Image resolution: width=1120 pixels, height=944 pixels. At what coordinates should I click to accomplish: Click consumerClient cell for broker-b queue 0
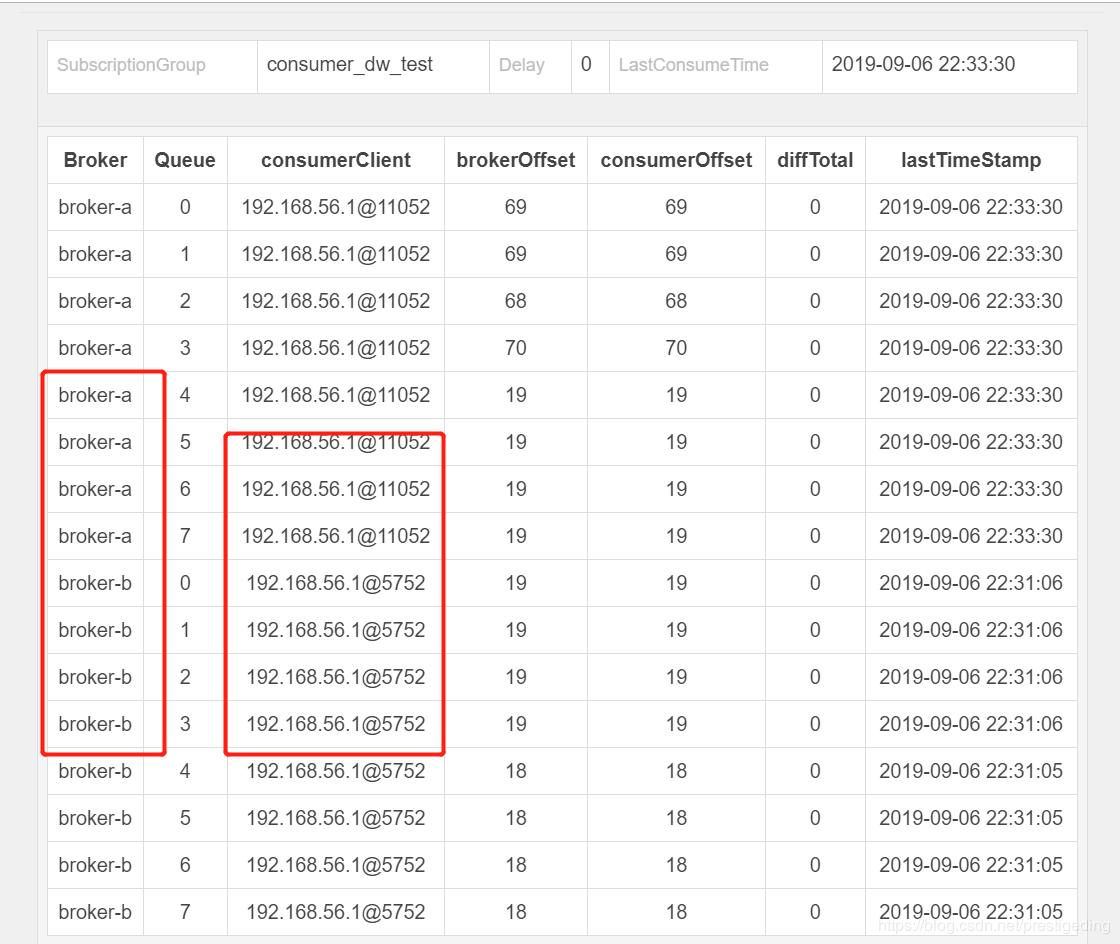tap(336, 583)
